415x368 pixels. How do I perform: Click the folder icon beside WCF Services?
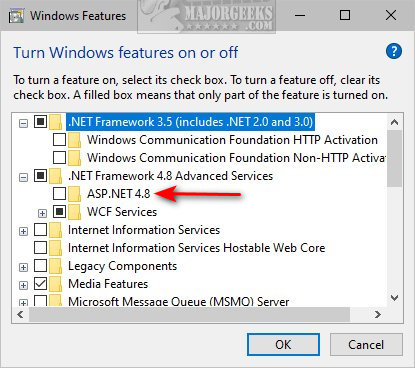pyautogui.click(x=75, y=212)
